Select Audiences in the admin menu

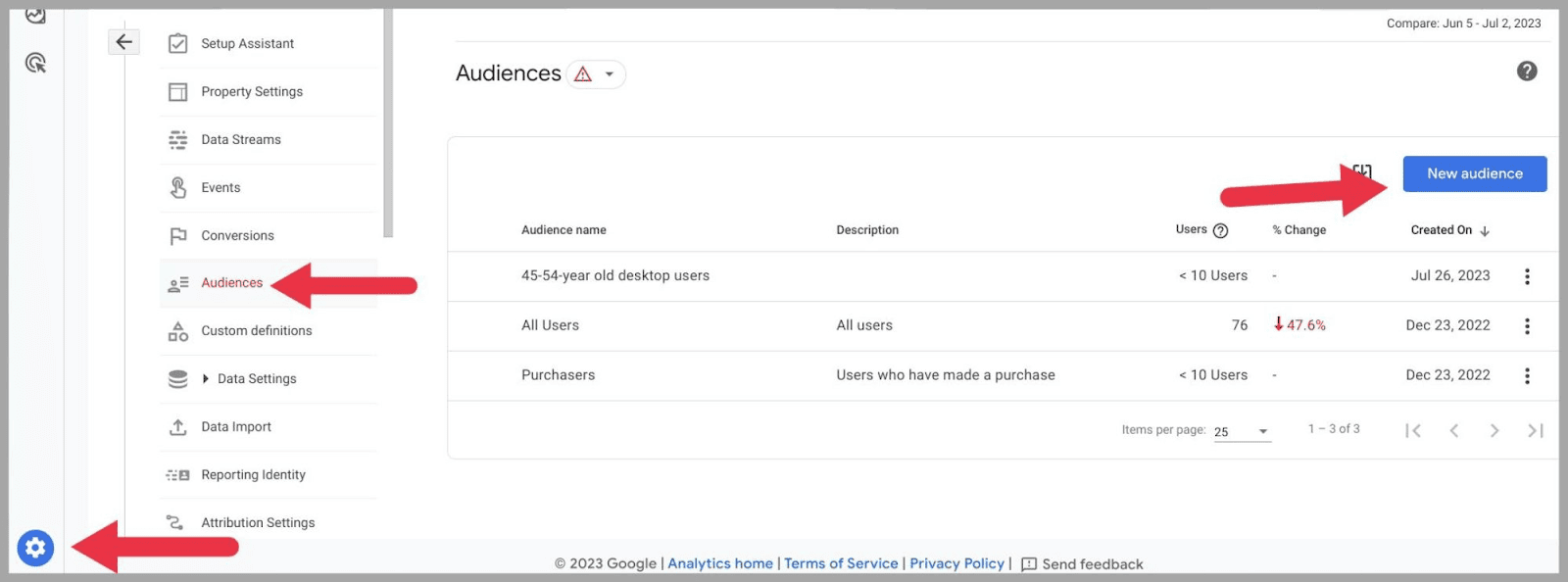coord(232,283)
